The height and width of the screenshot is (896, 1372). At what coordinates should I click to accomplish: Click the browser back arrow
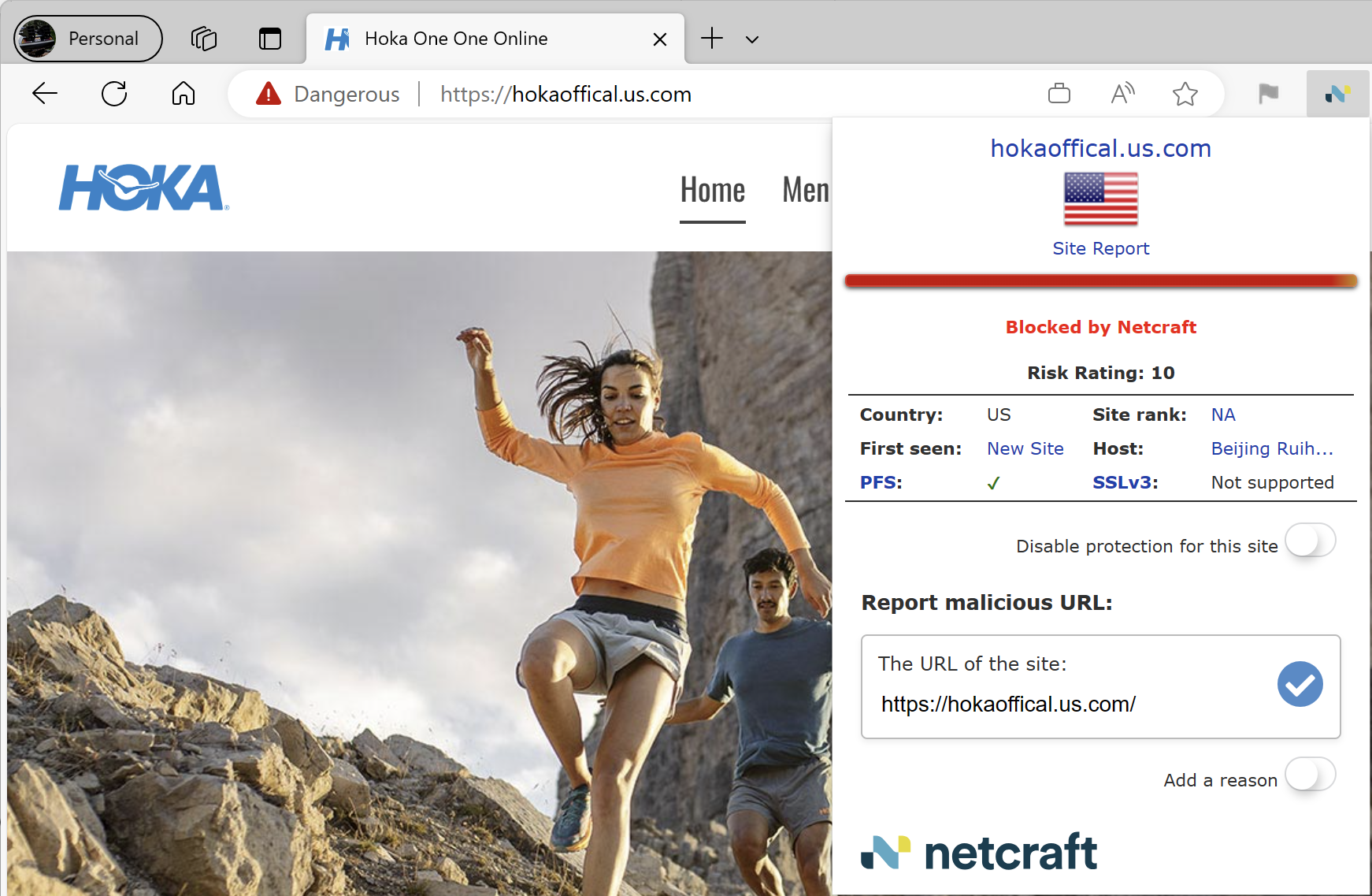pos(45,94)
